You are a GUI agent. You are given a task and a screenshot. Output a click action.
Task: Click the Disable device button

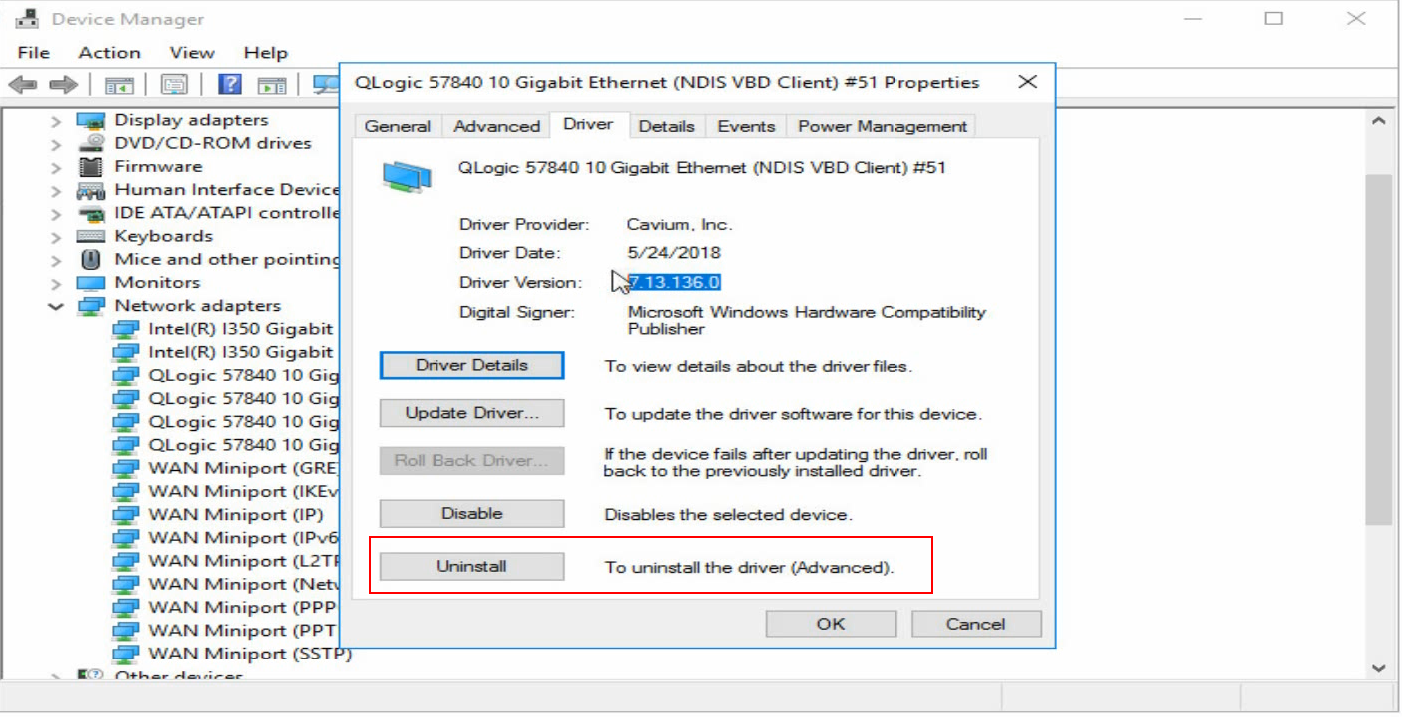click(472, 513)
